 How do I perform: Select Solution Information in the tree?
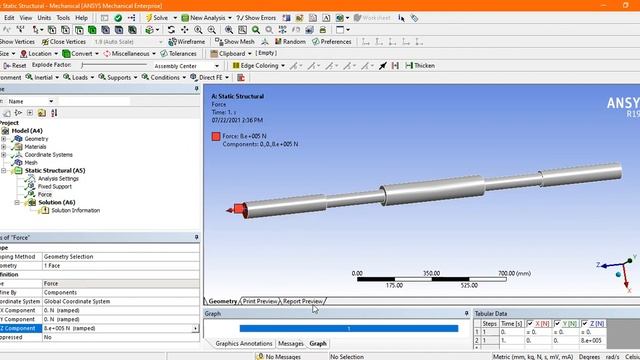coord(75,211)
